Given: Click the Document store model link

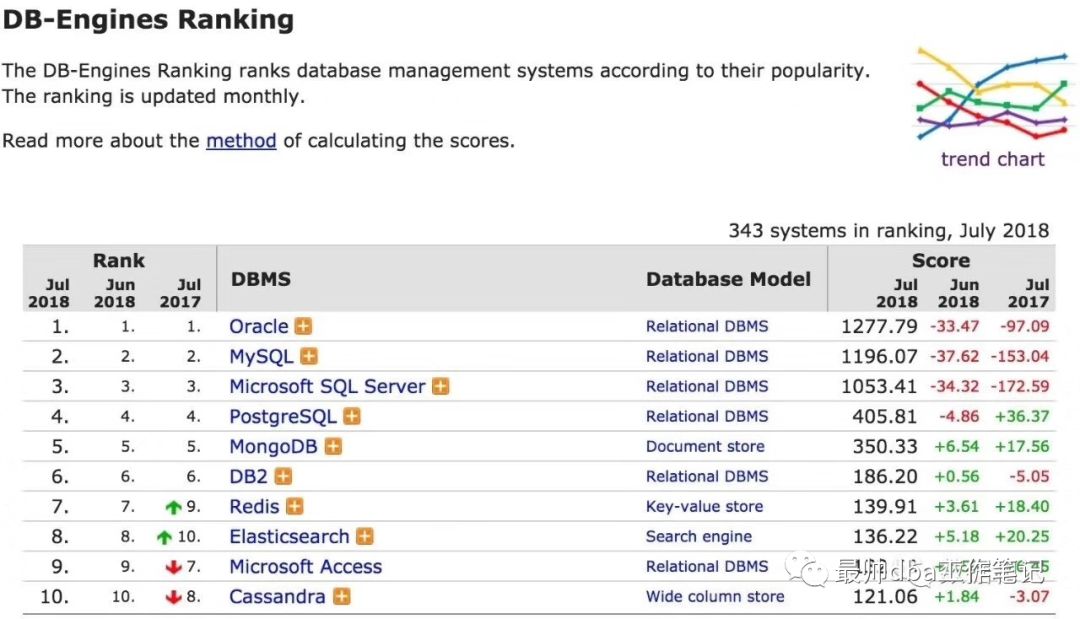Looking at the screenshot, I should [x=705, y=447].
